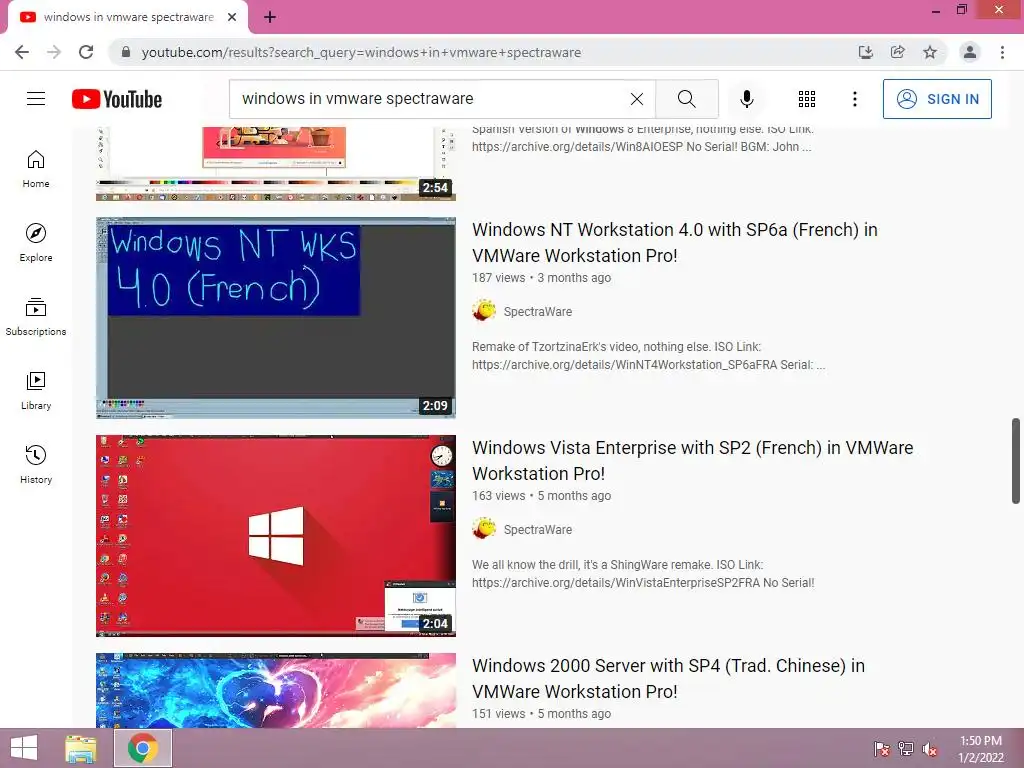
Task: Open File Explorer from the taskbar
Action: pyautogui.click(x=81, y=748)
